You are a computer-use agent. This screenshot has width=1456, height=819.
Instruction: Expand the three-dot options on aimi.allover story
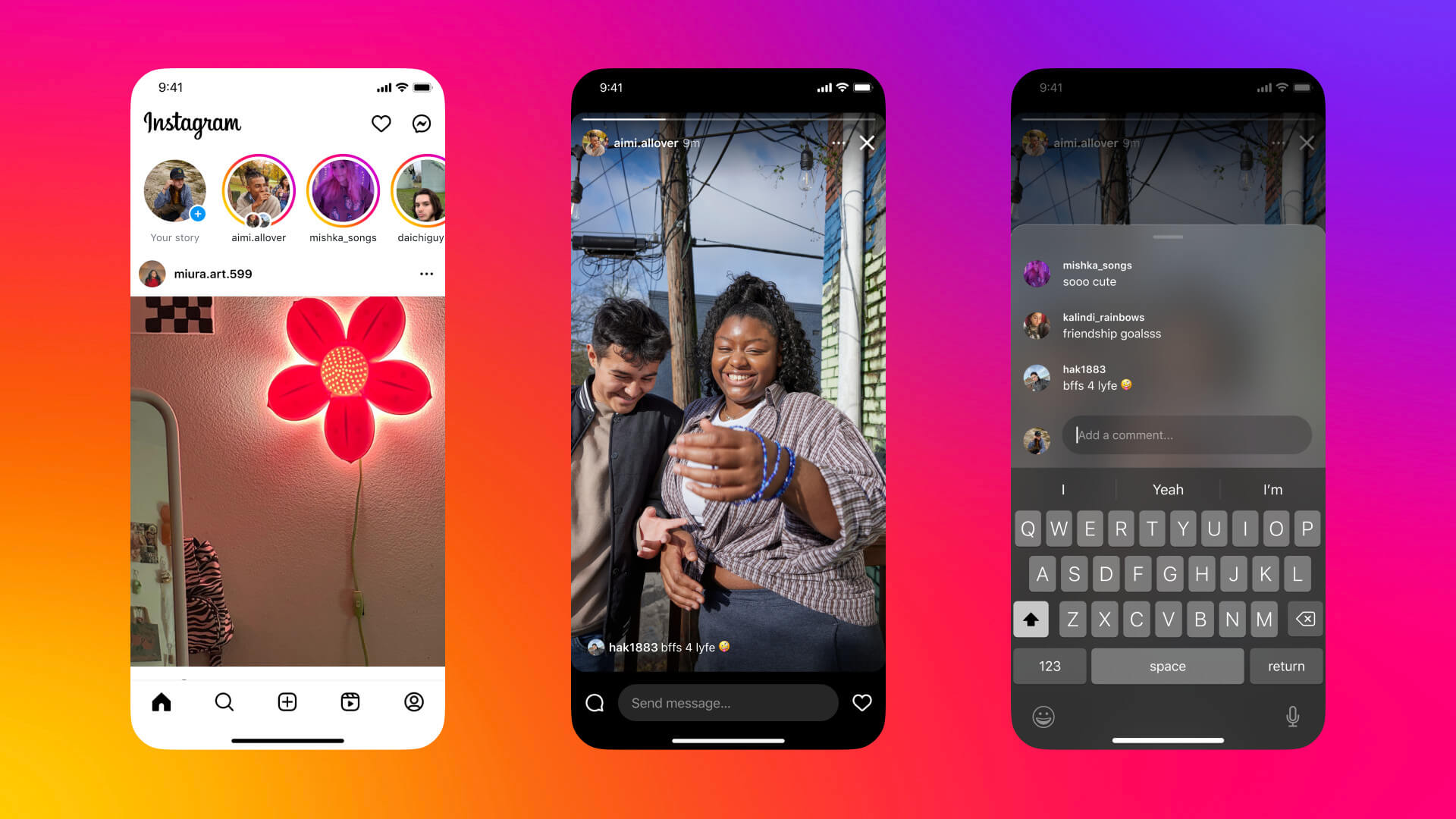click(837, 143)
